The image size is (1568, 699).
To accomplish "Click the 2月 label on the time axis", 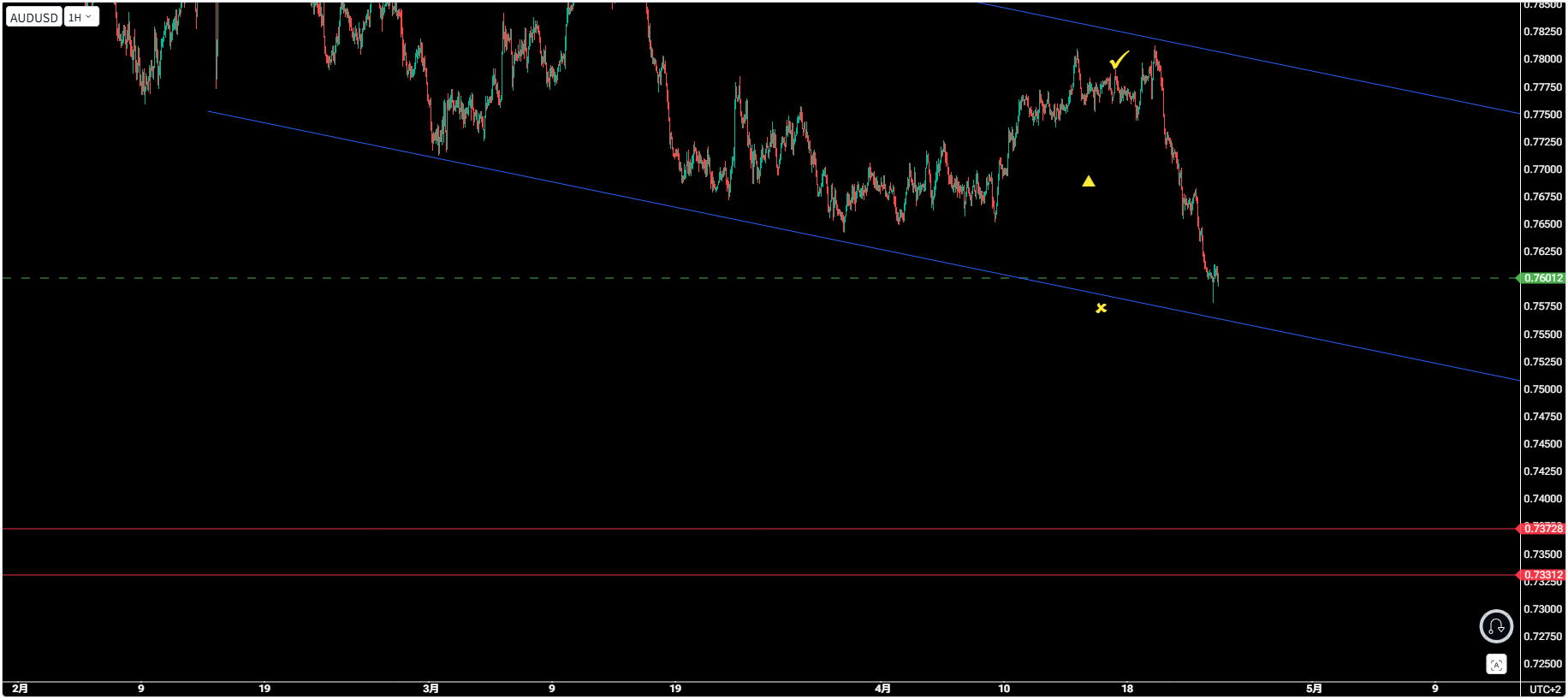I will click(20, 689).
